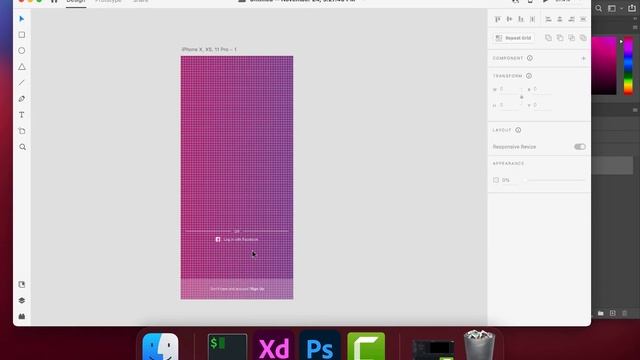This screenshot has height=360, width=640.
Task: Select the Ellipse tool
Action: point(22,51)
